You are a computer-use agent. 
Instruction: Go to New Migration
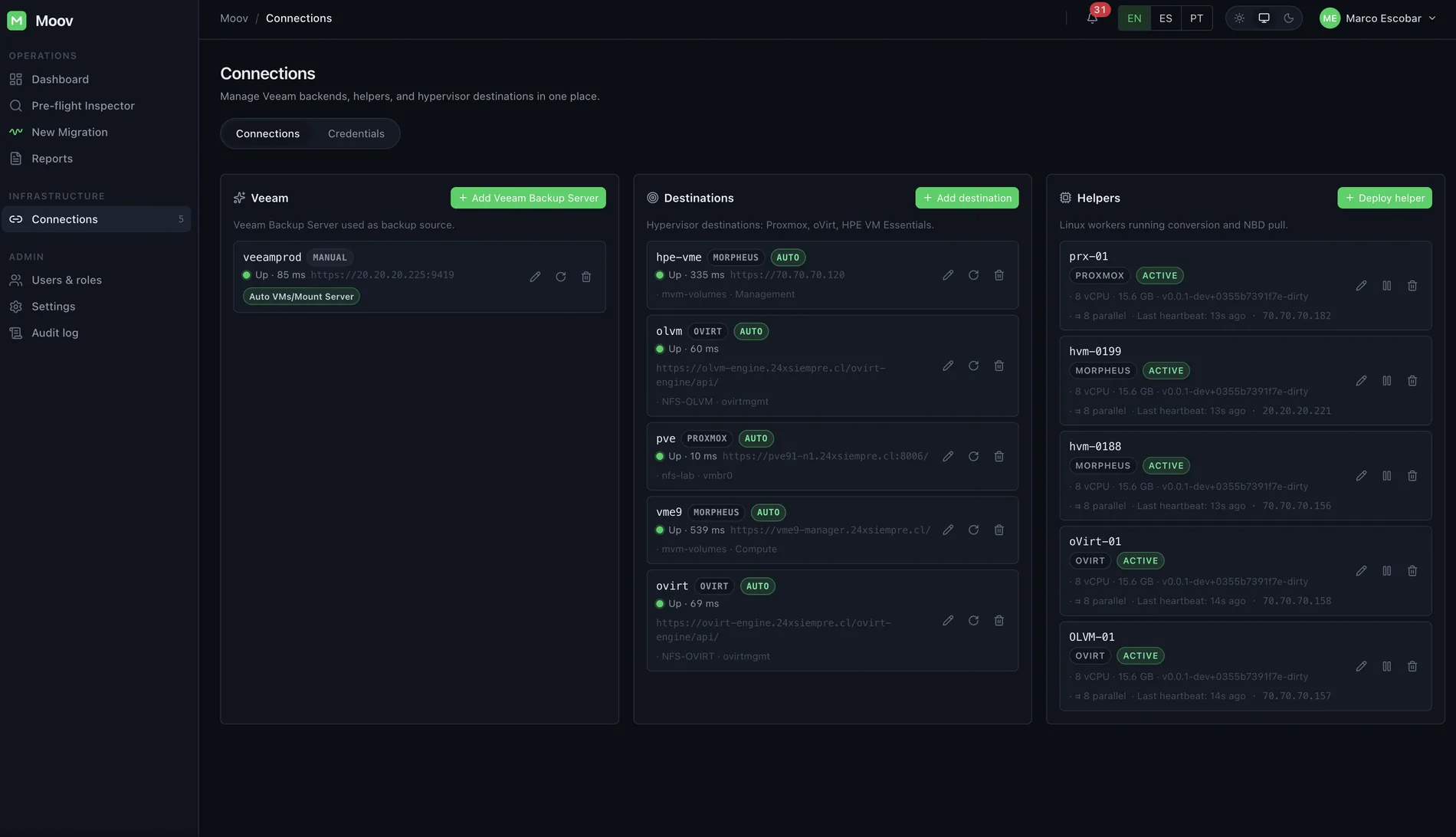click(x=96, y=132)
